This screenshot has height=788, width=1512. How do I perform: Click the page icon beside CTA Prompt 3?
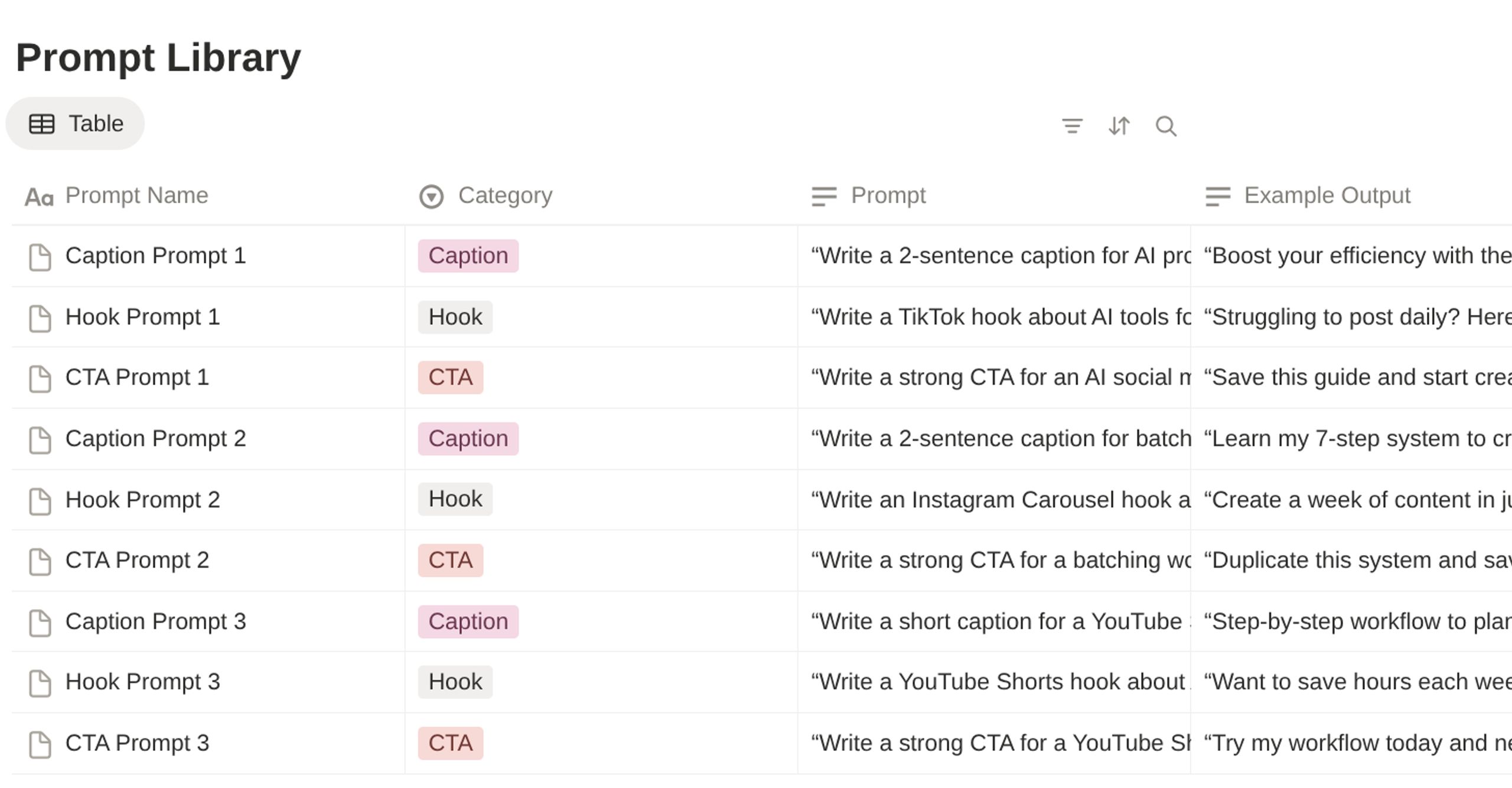[40, 744]
